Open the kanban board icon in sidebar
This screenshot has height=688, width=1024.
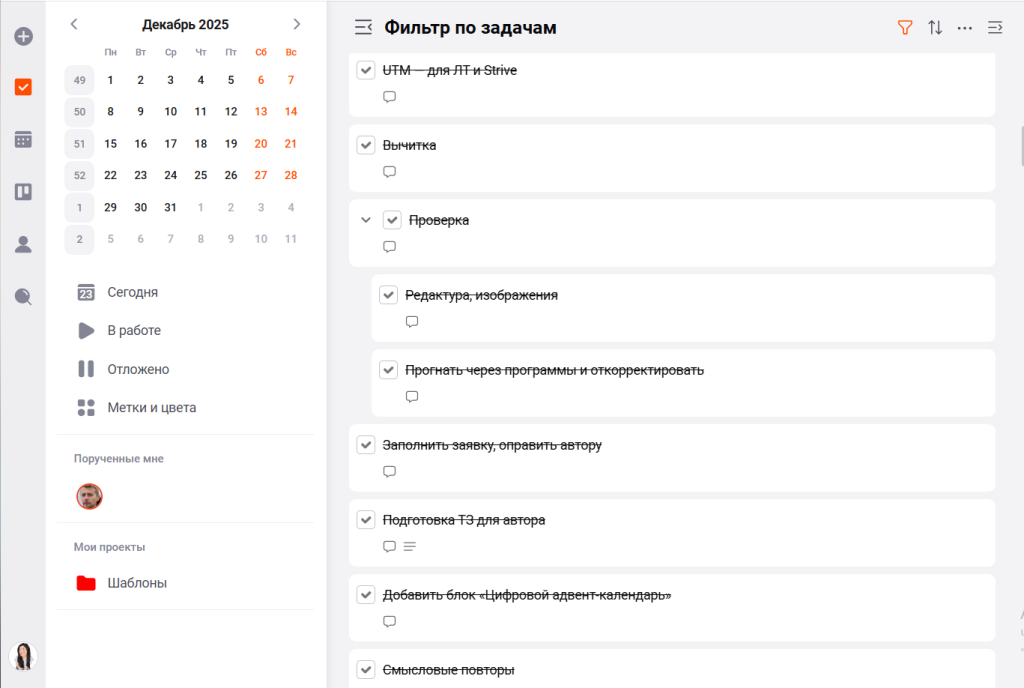pyautogui.click(x=23, y=191)
